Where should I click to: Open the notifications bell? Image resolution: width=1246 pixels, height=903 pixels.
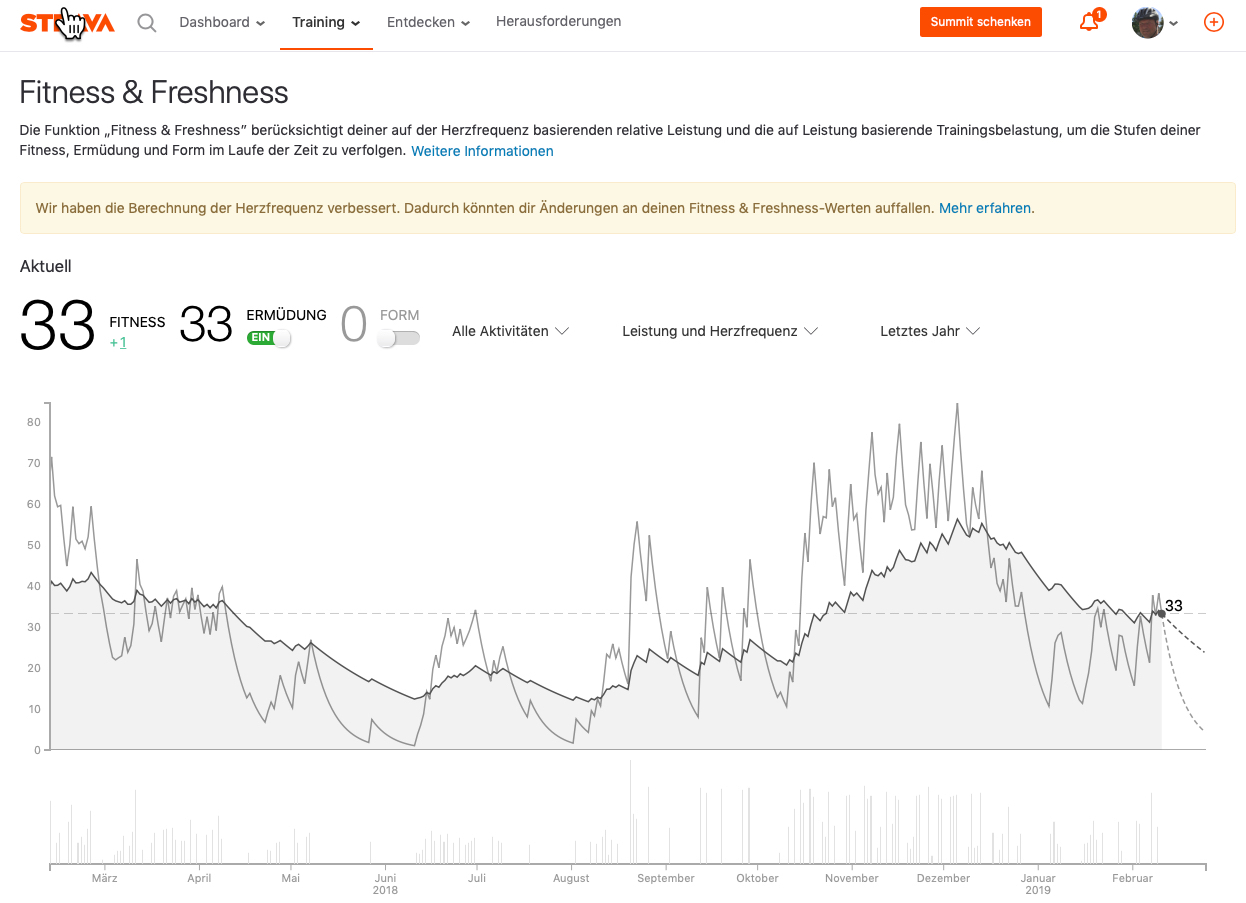(1088, 21)
